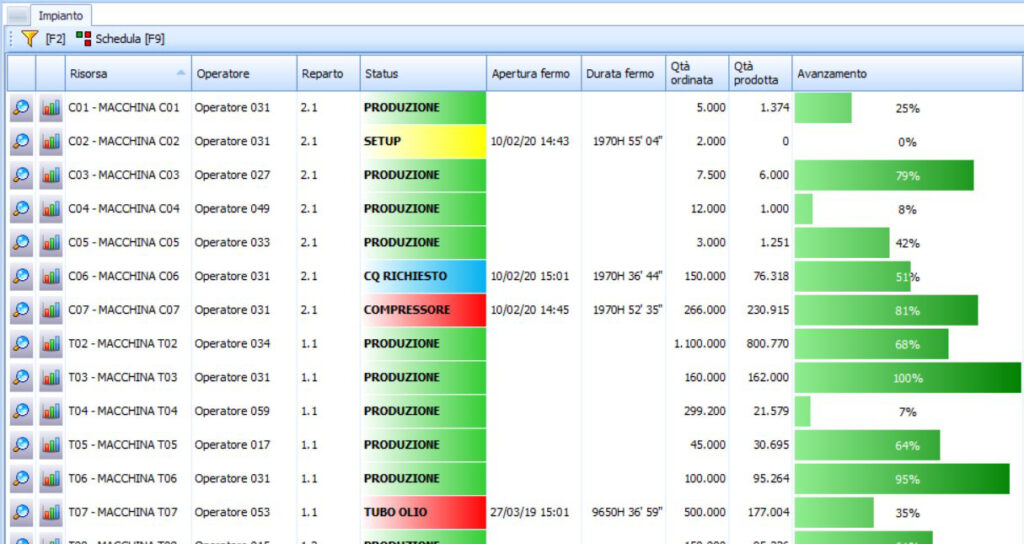Select the yellow SETUP status cell
The image size is (1024, 544).
tap(422, 142)
